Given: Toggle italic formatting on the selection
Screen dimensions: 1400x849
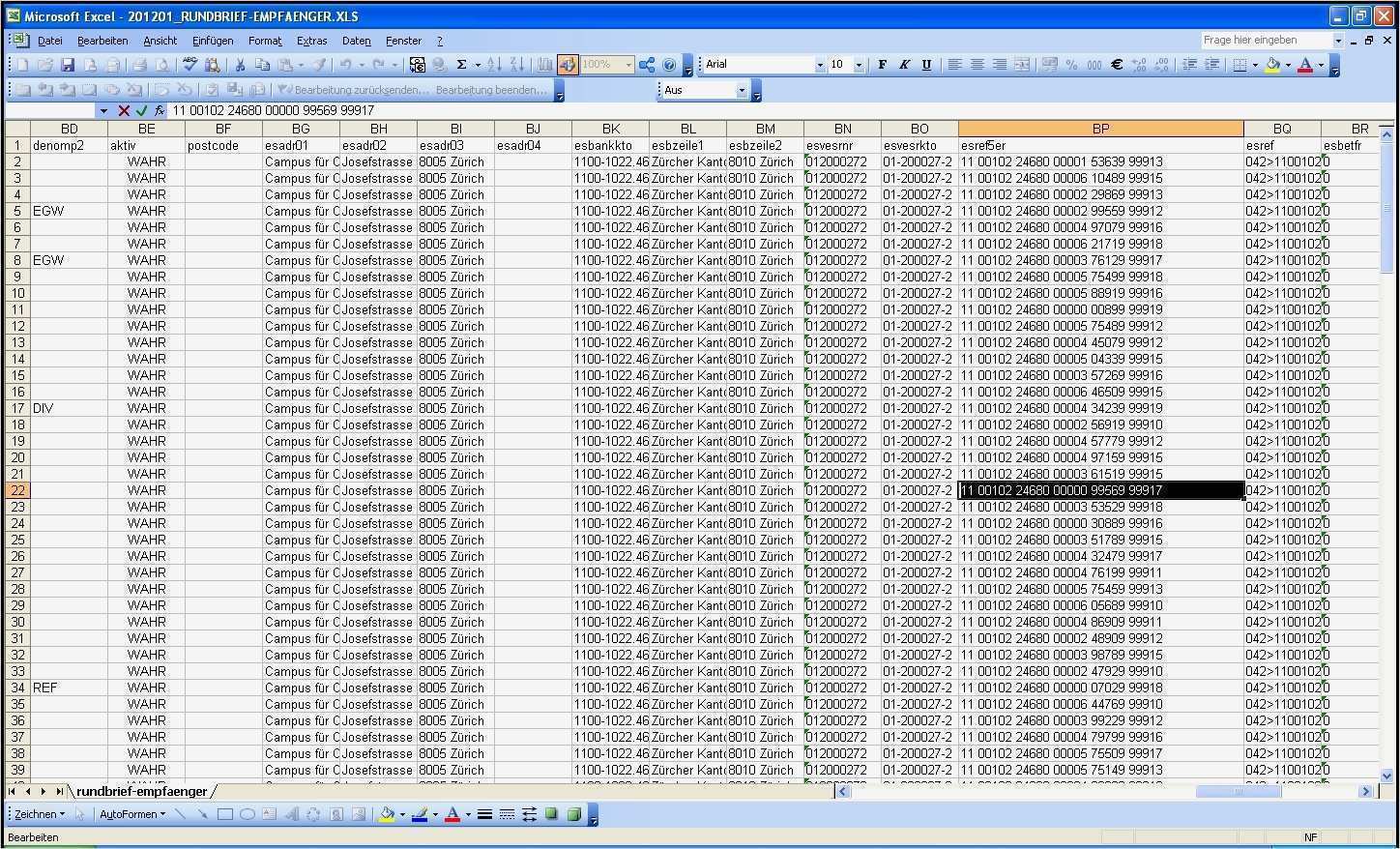Looking at the screenshot, I should (903, 64).
